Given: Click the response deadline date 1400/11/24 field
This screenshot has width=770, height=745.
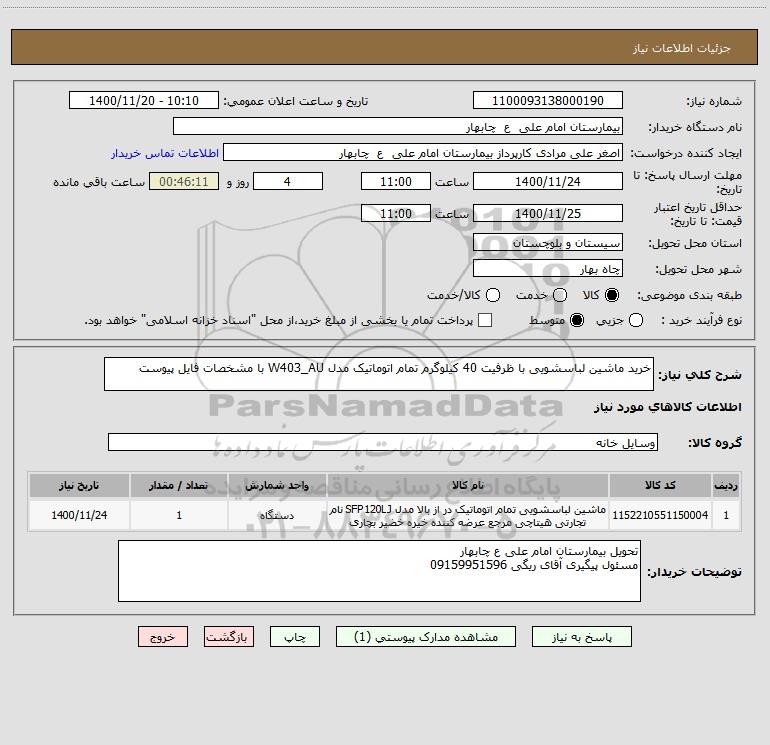Looking at the screenshot, I should [548, 181].
